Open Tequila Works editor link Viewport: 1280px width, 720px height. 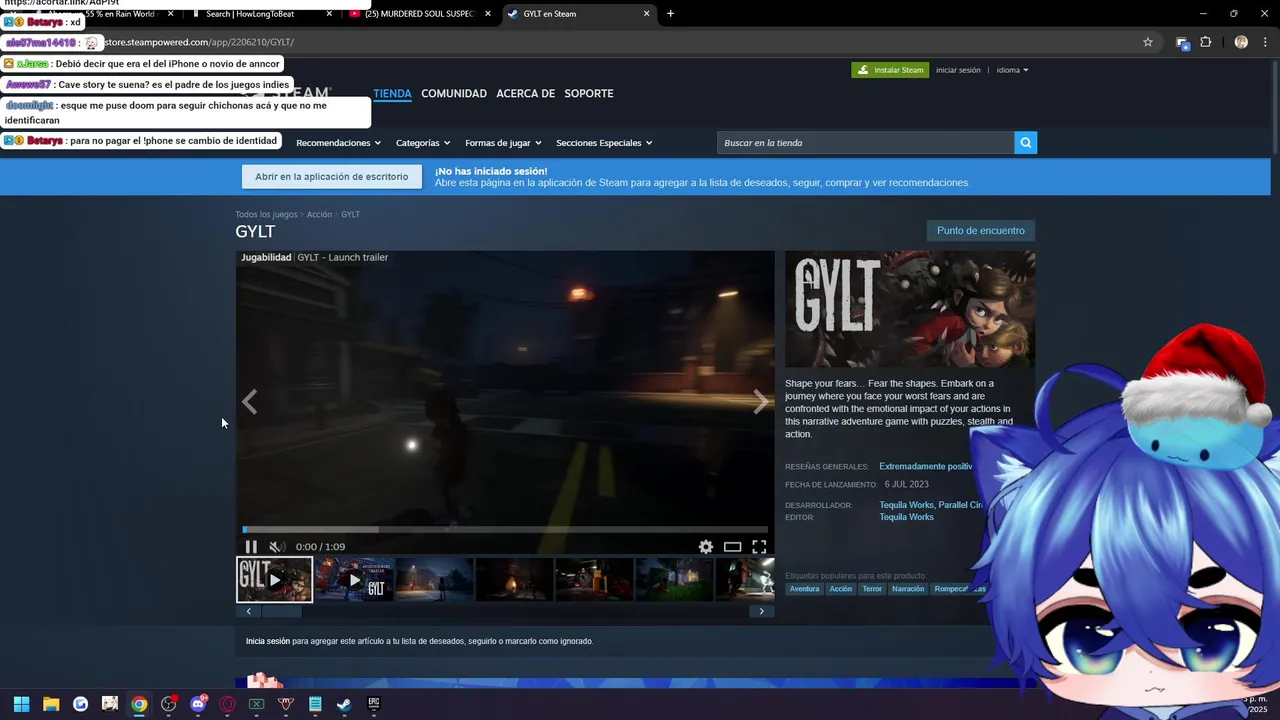coord(906,517)
